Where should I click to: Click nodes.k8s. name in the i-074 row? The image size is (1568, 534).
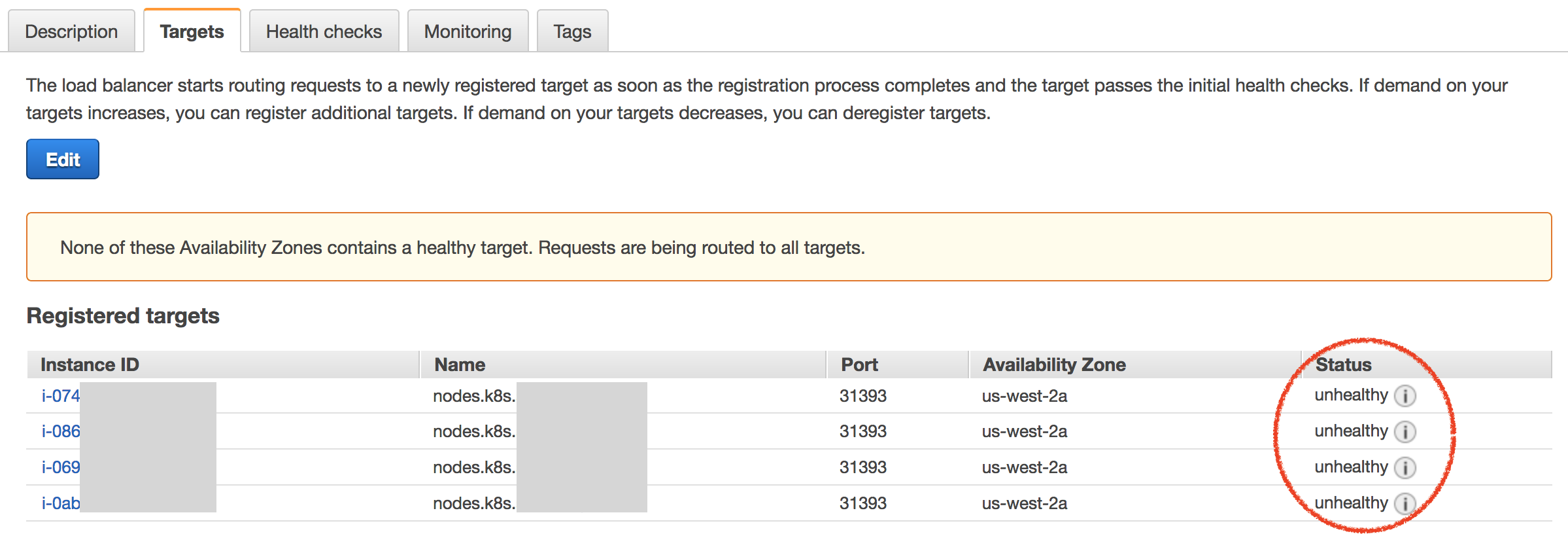pyautogui.click(x=475, y=396)
